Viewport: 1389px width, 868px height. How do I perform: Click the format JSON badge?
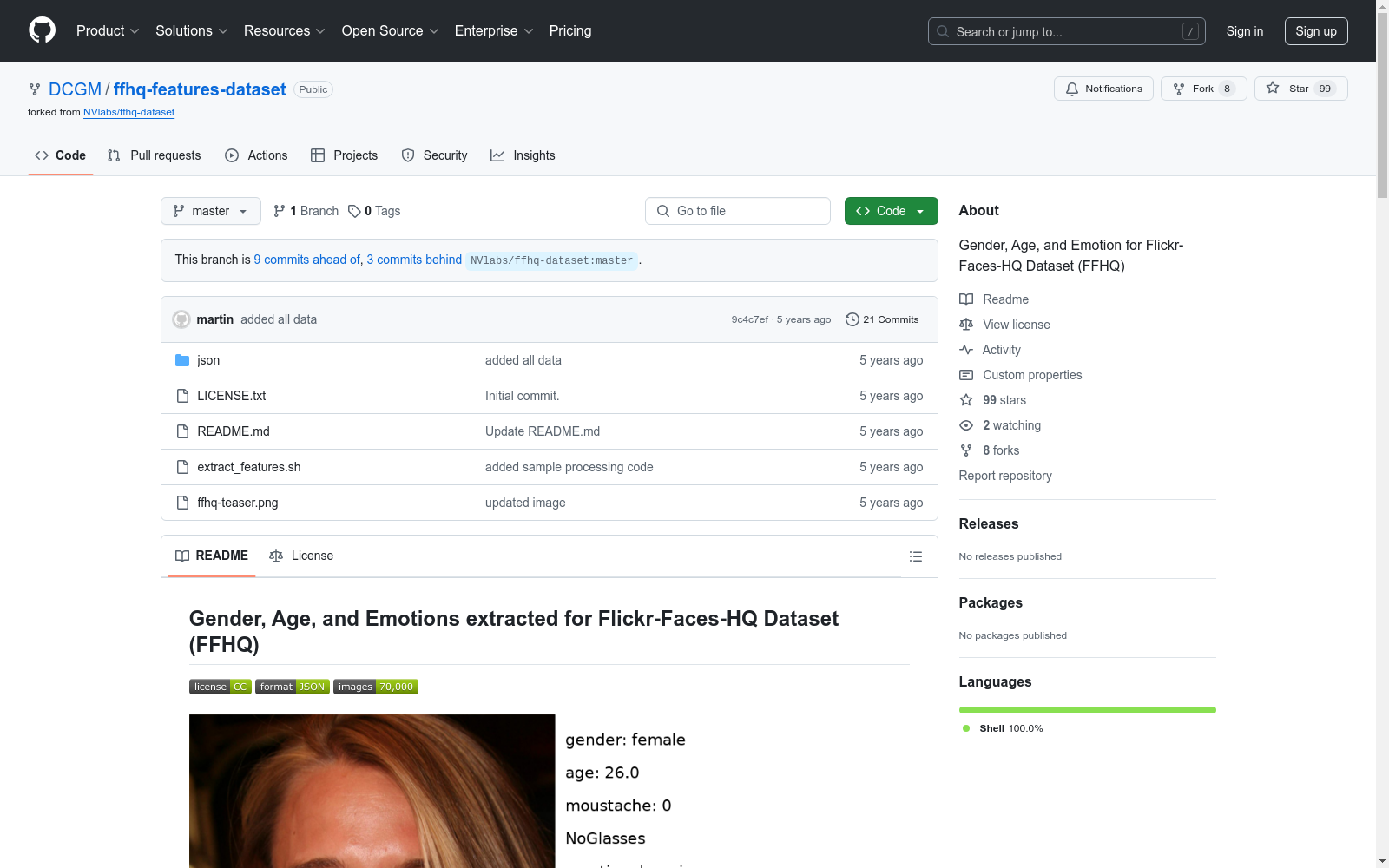coord(293,687)
